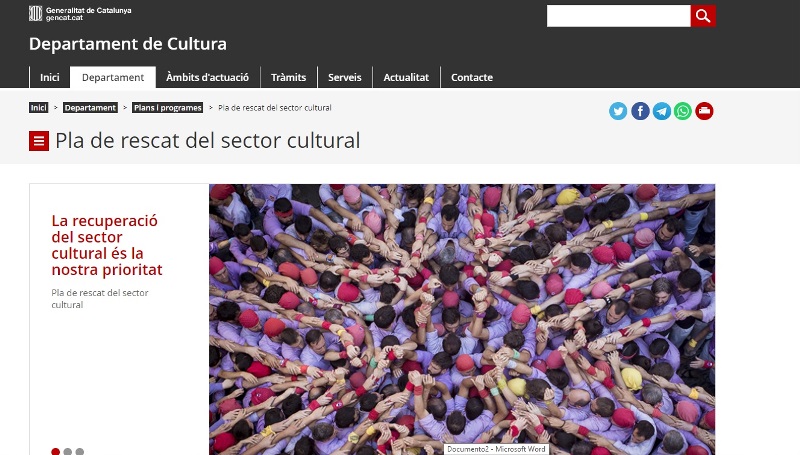Select the second carousel dot
The image size is (800, 455).
pos(67,451)
